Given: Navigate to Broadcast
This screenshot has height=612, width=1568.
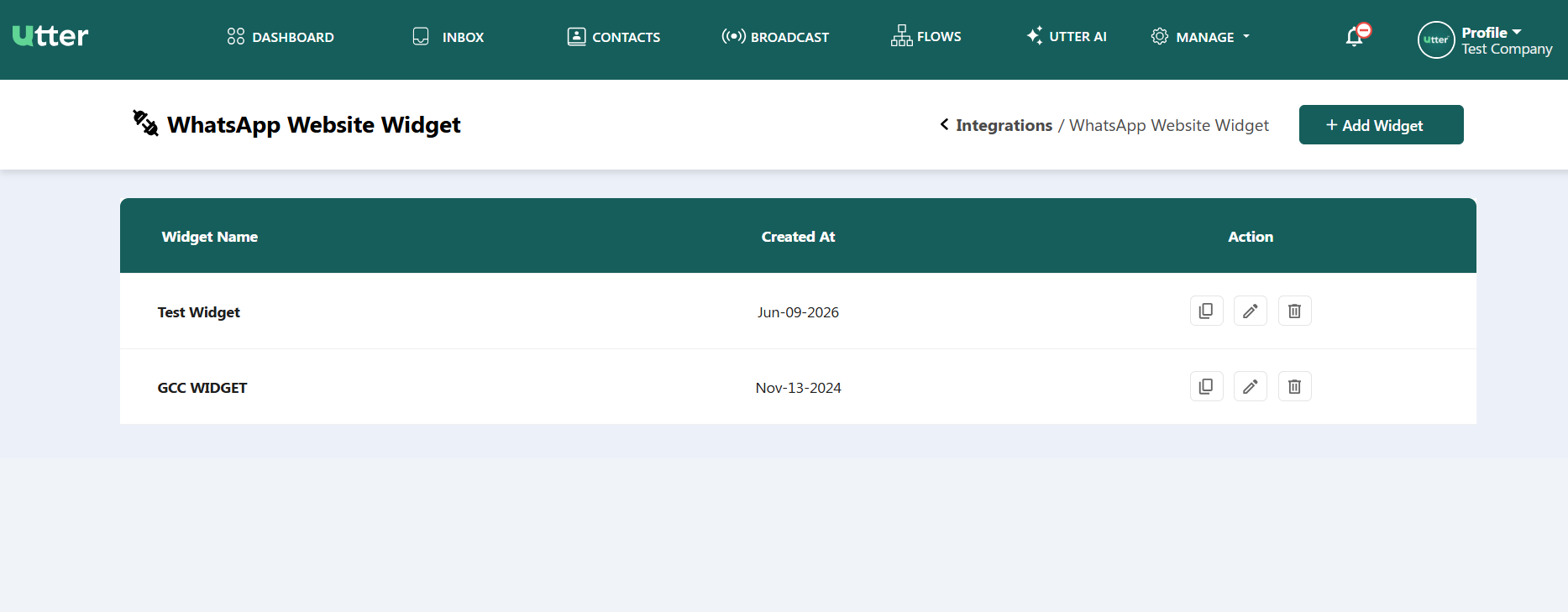Looking at the screenshot, I should coord(775,37).
